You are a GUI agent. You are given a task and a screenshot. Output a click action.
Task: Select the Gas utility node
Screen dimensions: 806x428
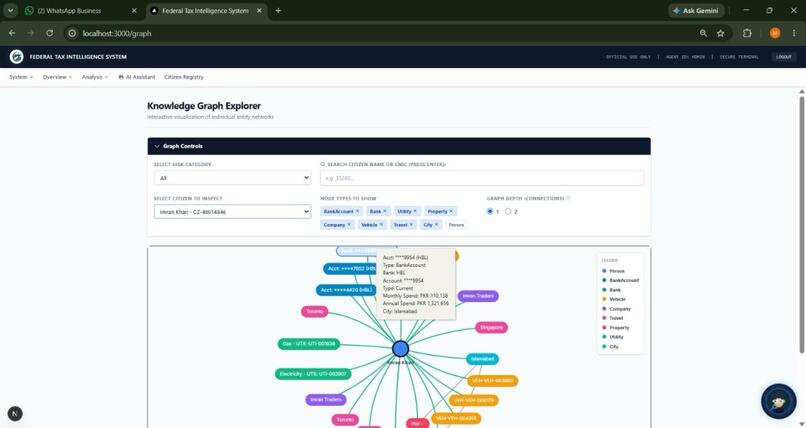click(308, 344)
